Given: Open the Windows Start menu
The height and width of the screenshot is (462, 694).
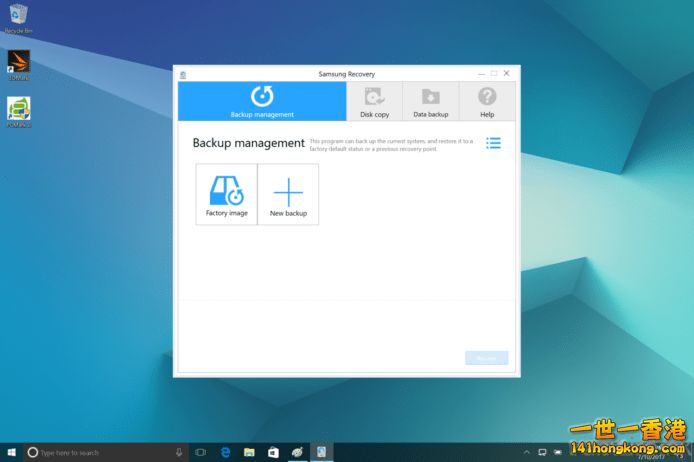Looking at the screenshot, I should click(x=12, y=452).
